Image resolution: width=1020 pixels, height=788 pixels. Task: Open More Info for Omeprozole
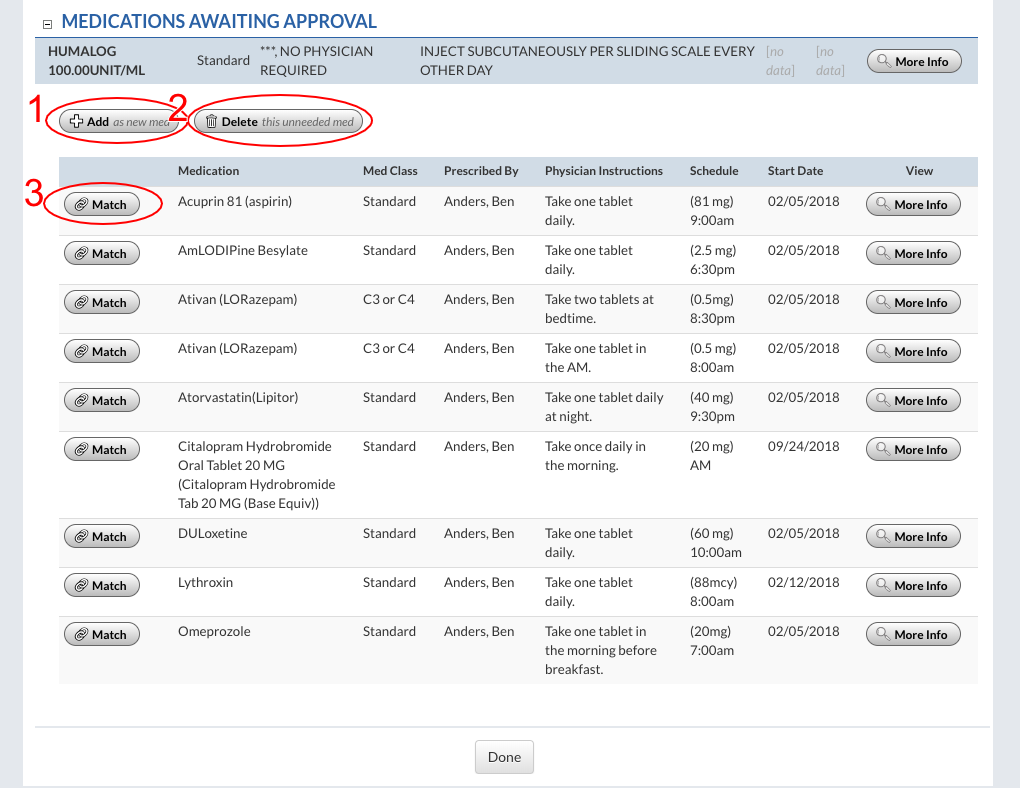pos(912,634)
